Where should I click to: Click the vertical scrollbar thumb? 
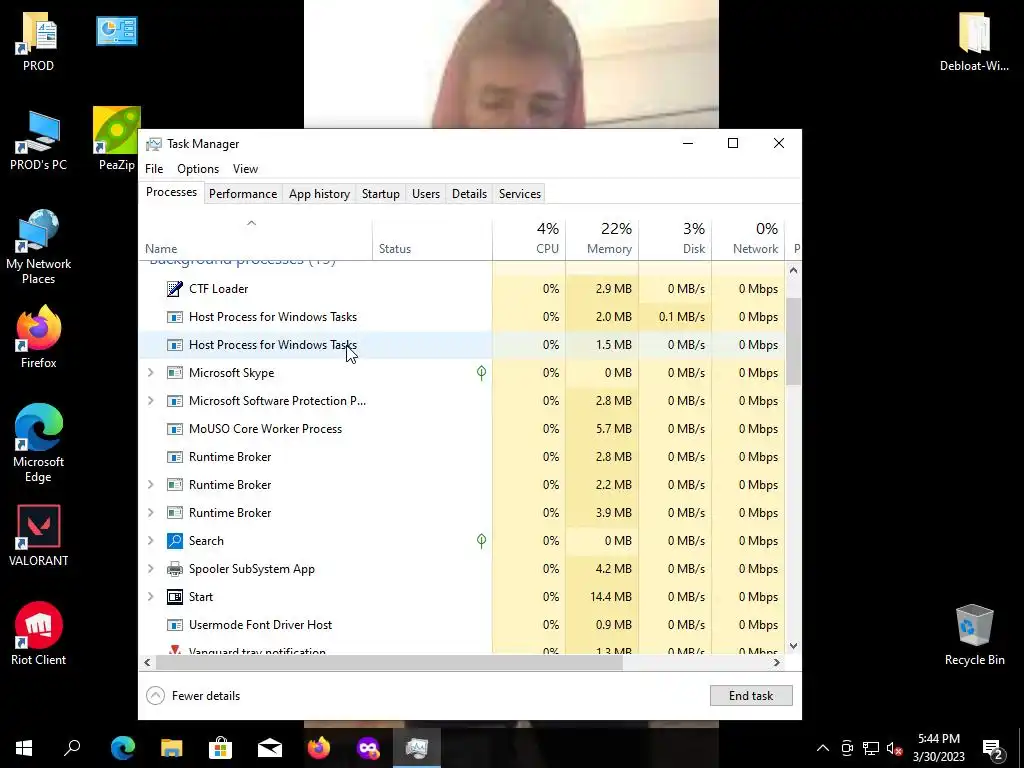coord(793,341)
